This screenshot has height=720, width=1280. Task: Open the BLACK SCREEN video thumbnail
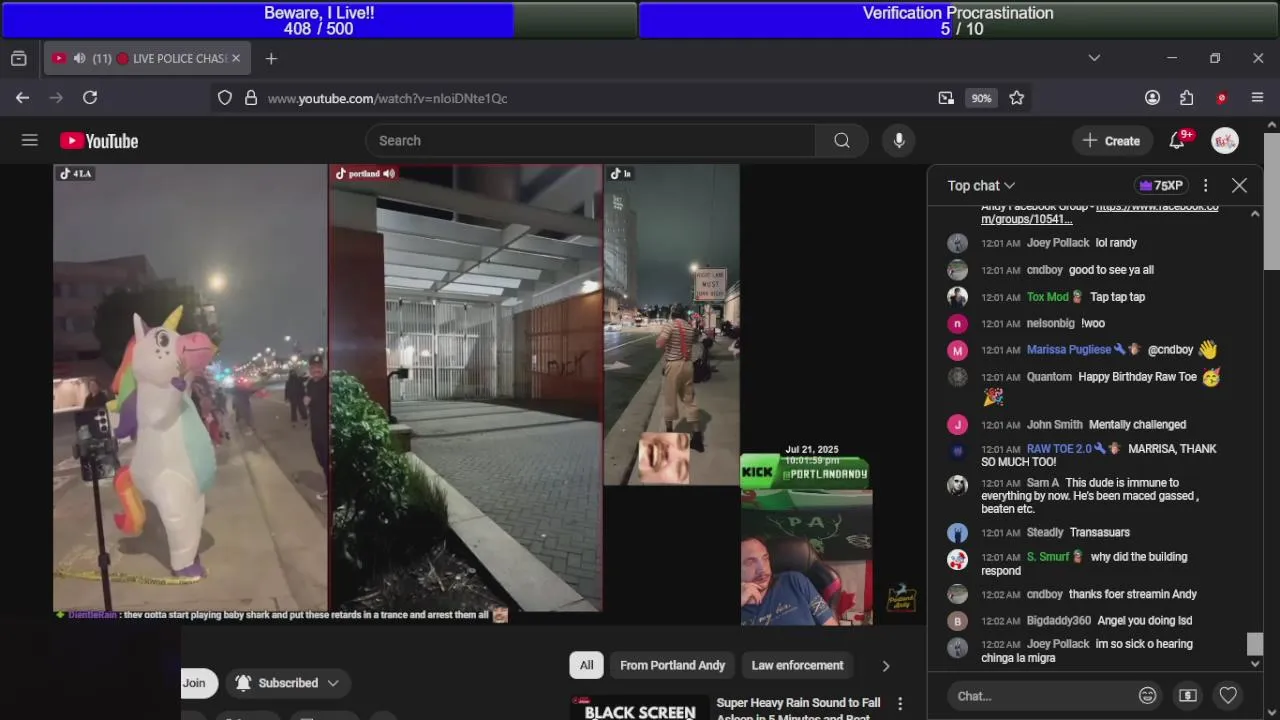click(639, 707)
